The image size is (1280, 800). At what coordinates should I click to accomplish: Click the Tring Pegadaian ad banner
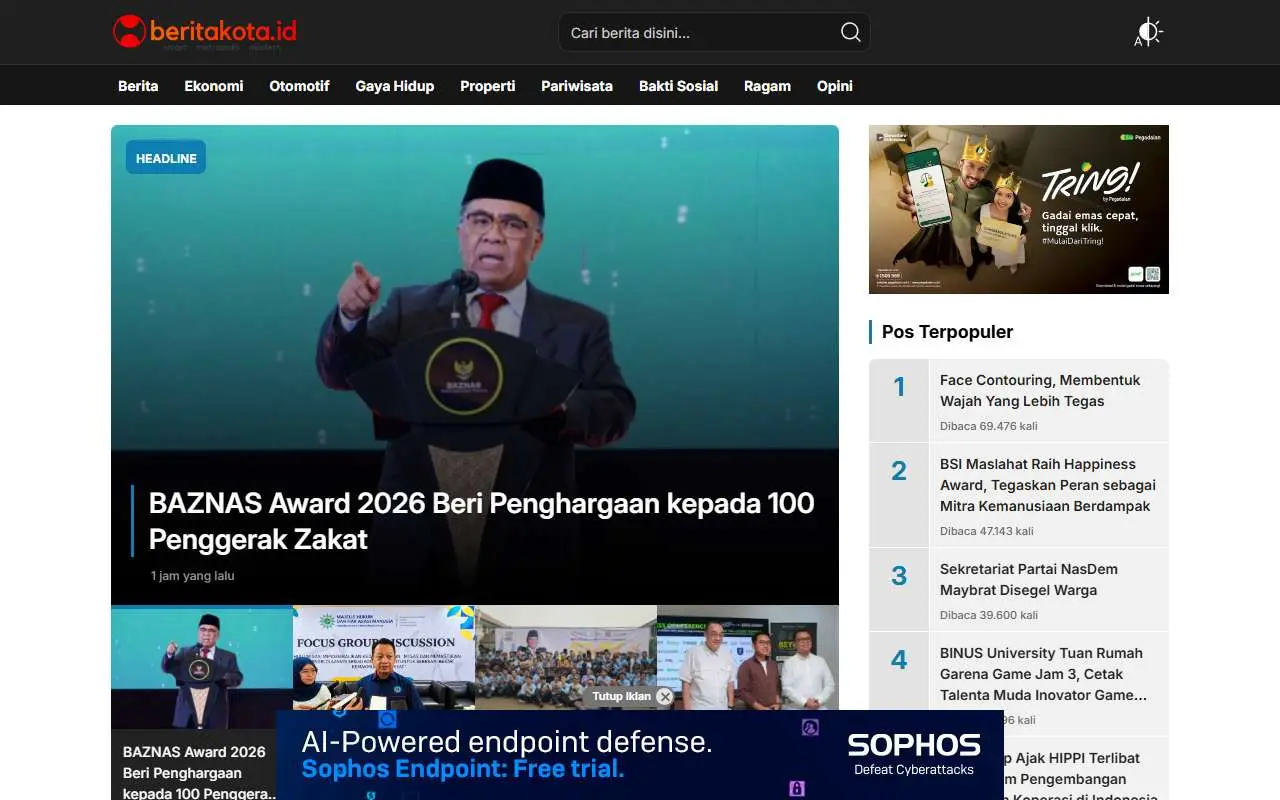[1019, 209]
